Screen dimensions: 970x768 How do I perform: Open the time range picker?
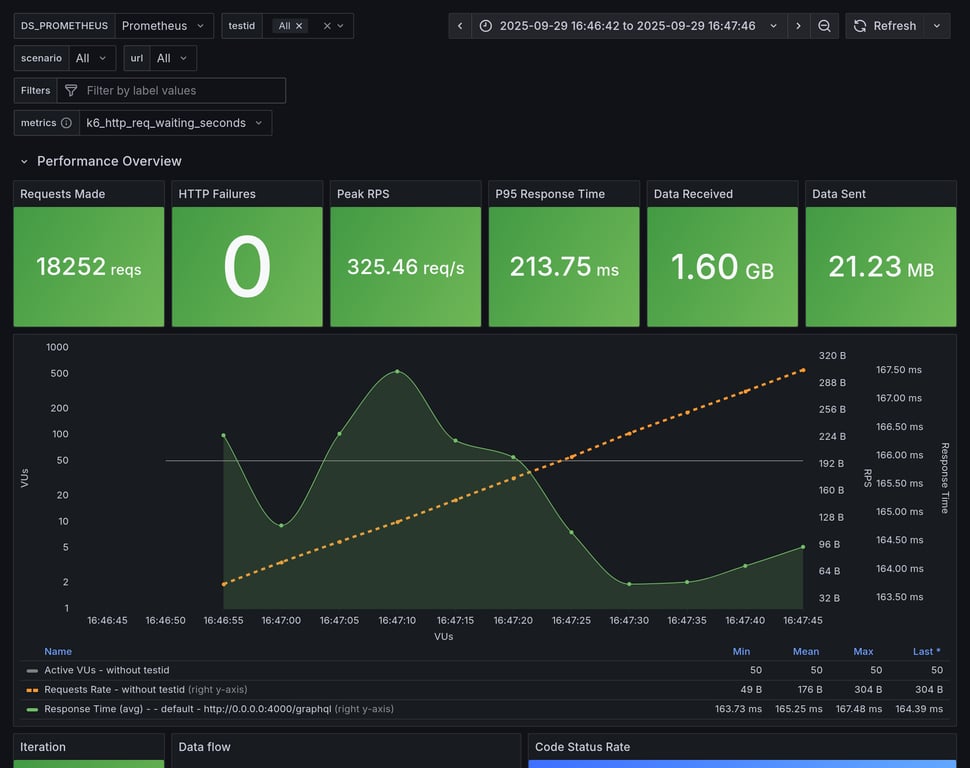coord(629,26)
